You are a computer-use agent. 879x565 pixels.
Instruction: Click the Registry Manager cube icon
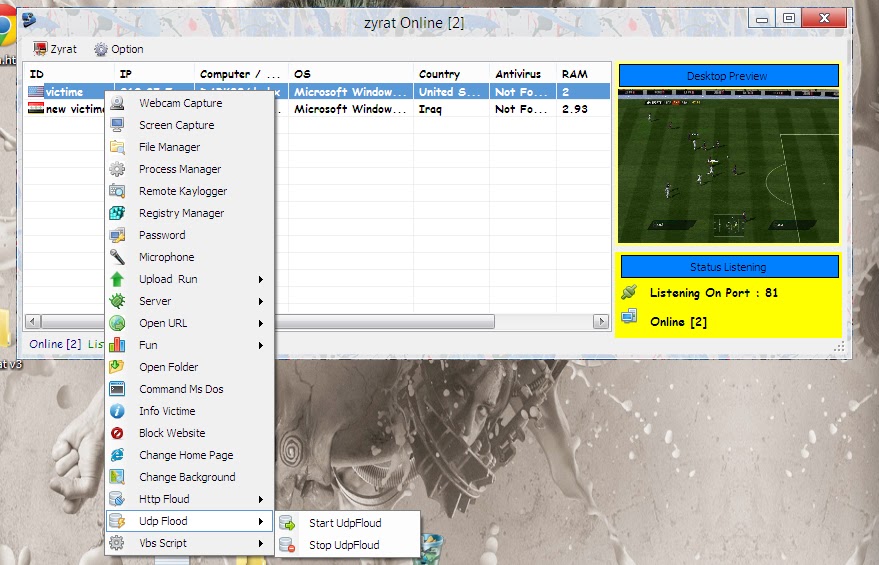pos(117,213)
